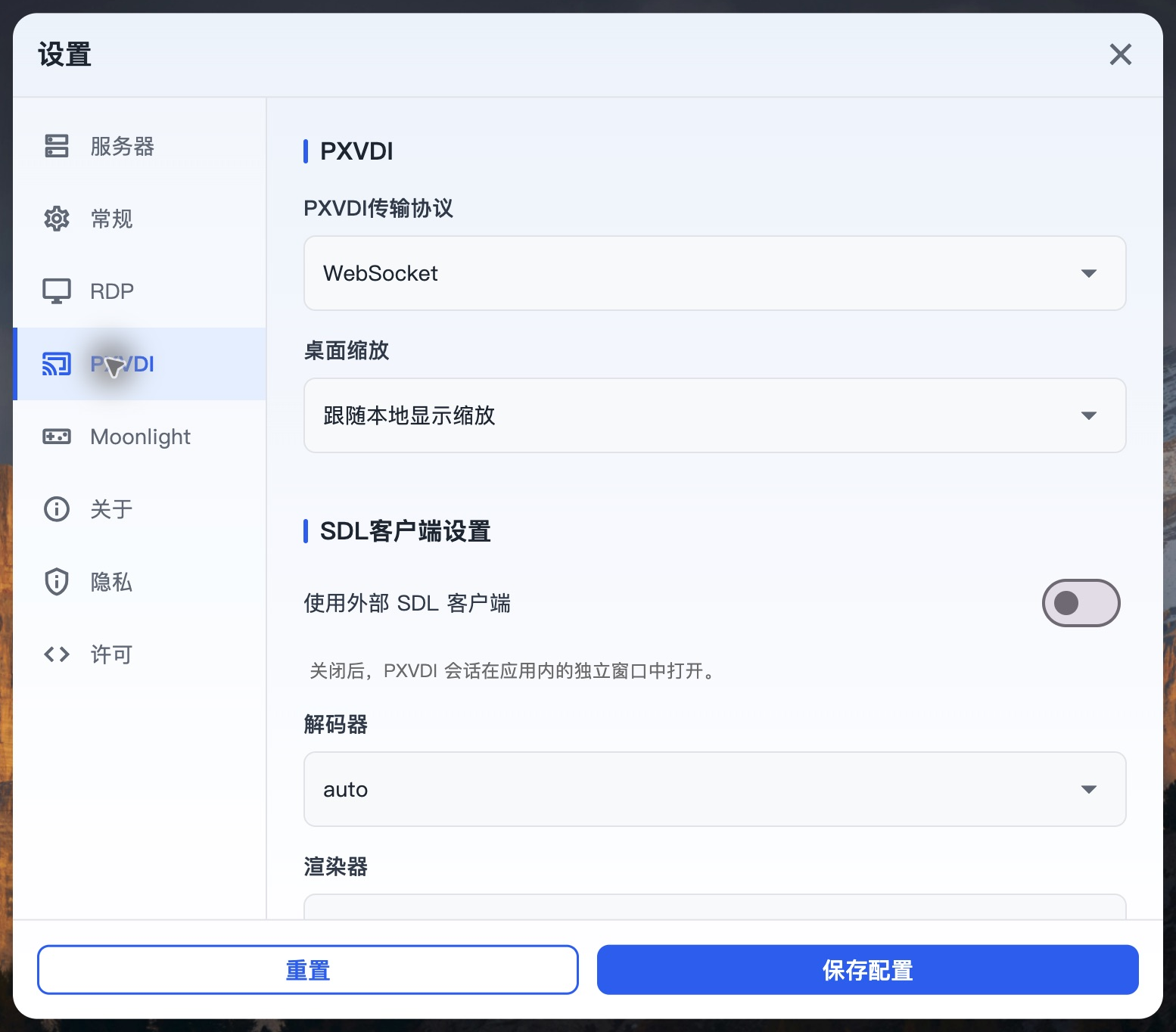Click the gear icon for 常规
This screenshot has width=1176, height=1032.
tap(57, 219)
